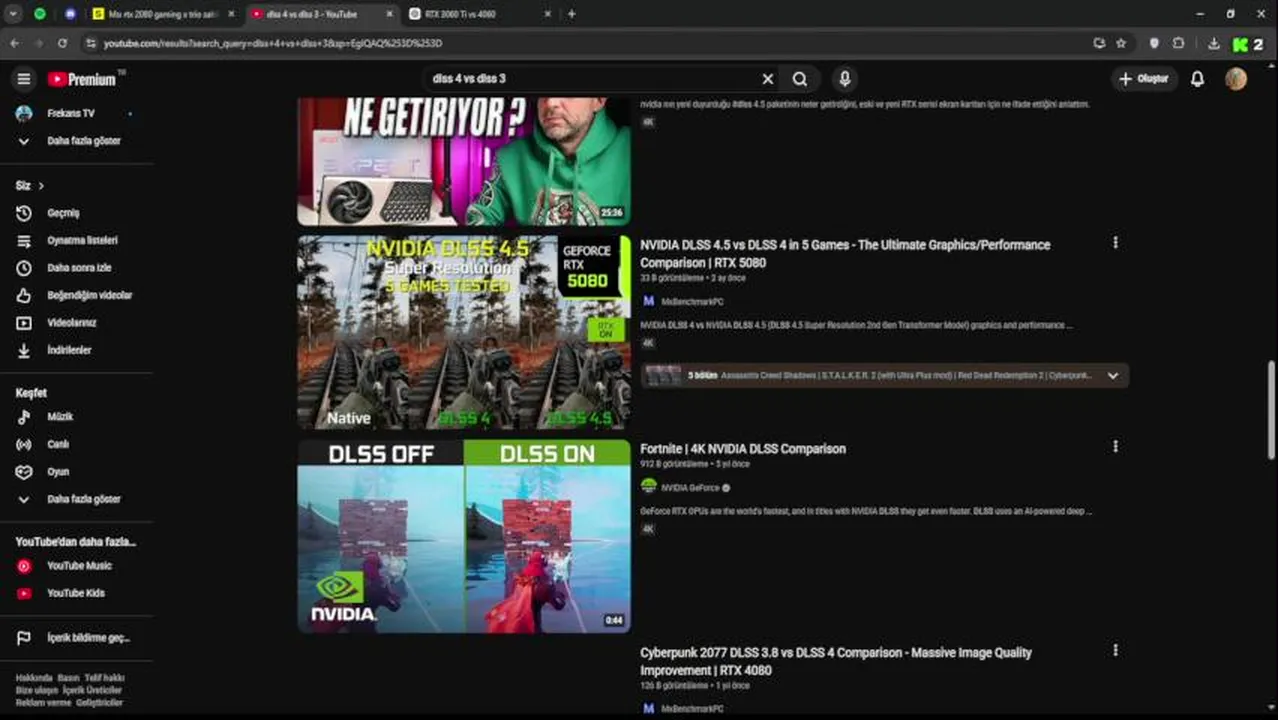Open NVIDIA GeForce channel link
1278x720 pixels.
click(x=690, y=488)
